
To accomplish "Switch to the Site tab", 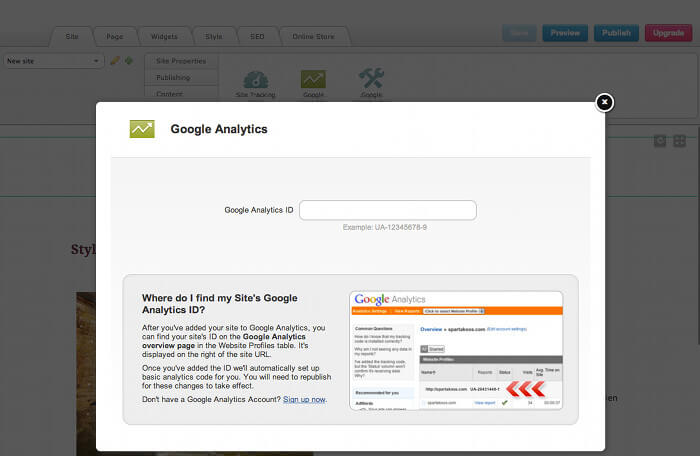I will coord(72,37).
